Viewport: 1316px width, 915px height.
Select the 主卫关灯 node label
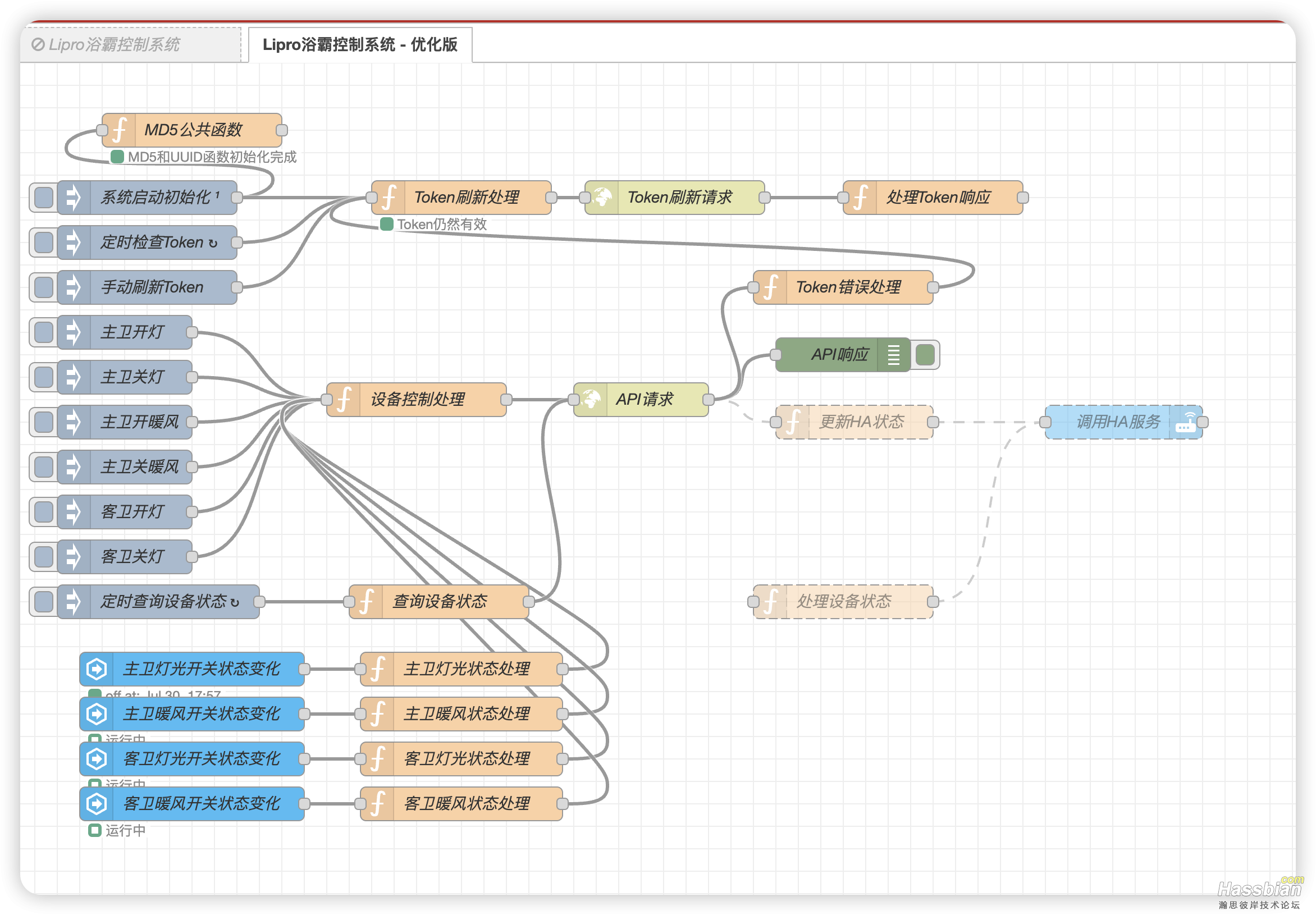[132, 377]
